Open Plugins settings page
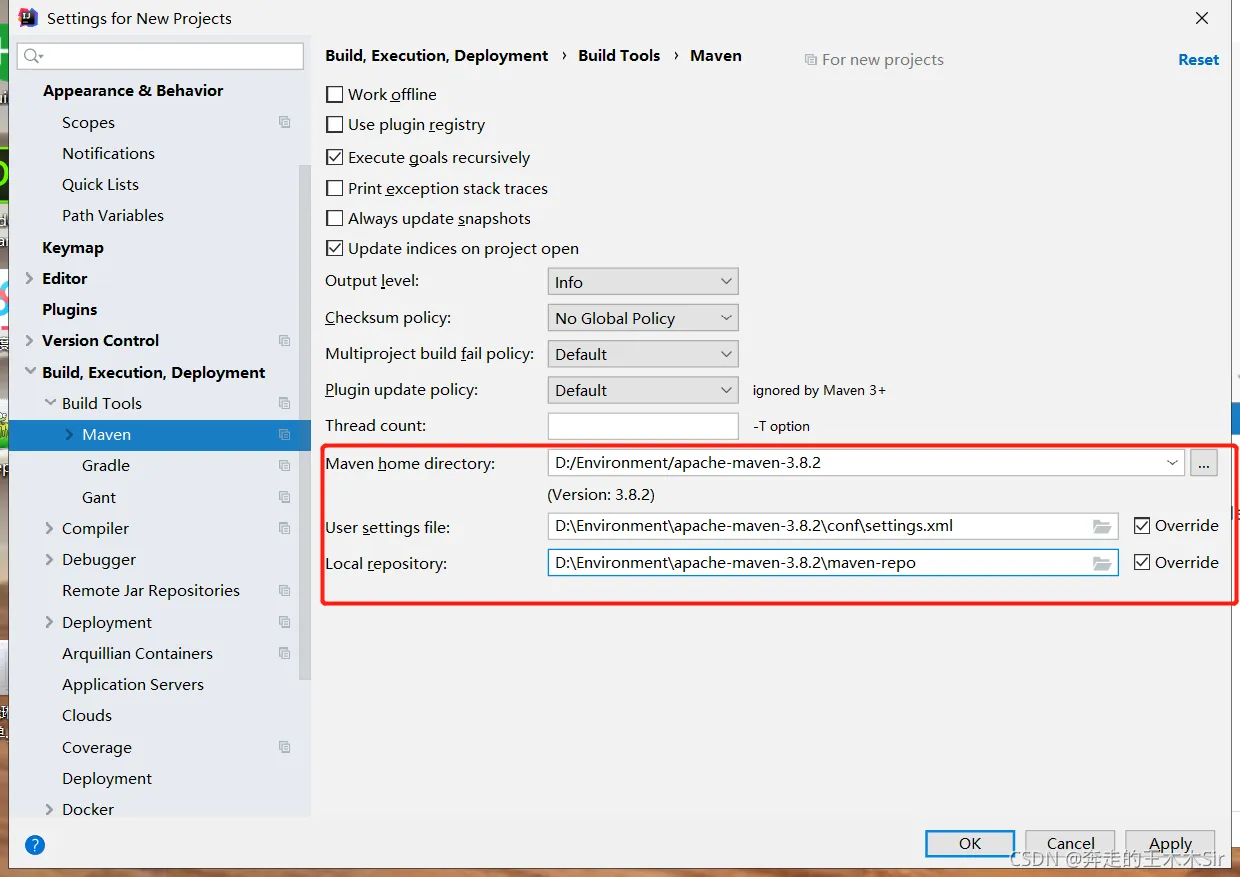 [70, 309]
